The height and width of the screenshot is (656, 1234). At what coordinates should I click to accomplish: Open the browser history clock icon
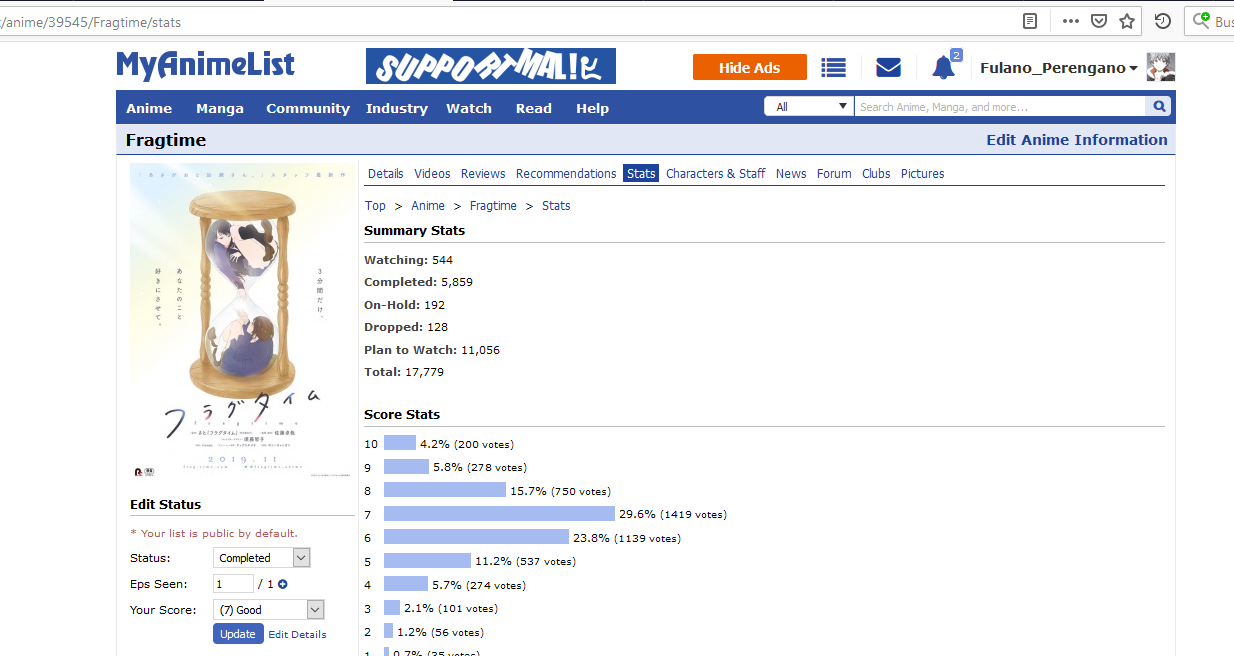pos(1162,21)
